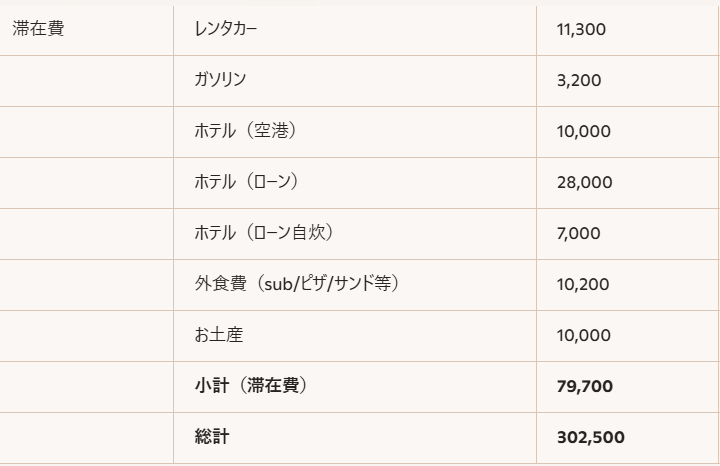Click the 79,700 subtotal amount
The height and width of the screenshot is (466, 720).
(584, 386)
